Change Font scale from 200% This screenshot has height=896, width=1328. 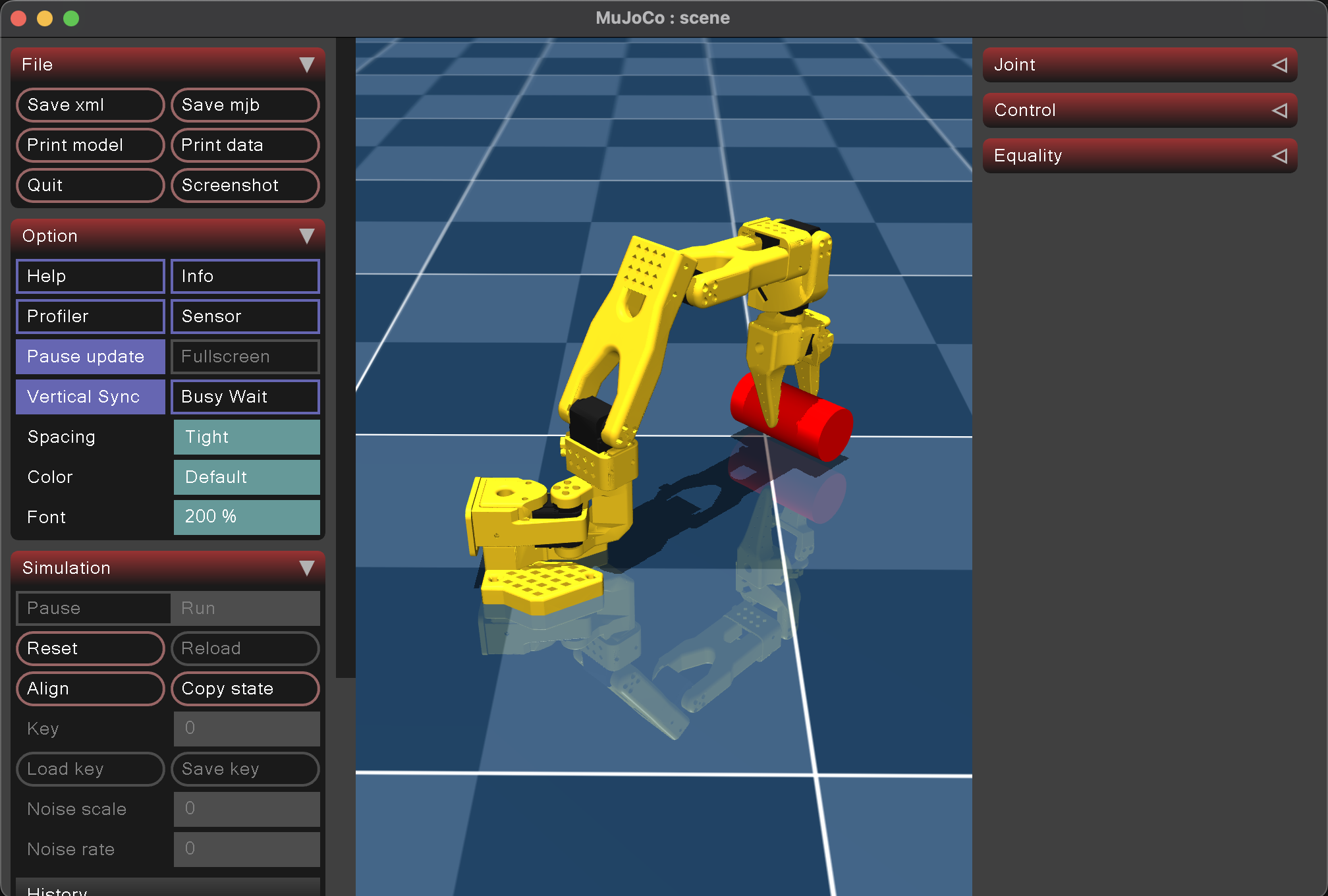[x=246, y=517]
